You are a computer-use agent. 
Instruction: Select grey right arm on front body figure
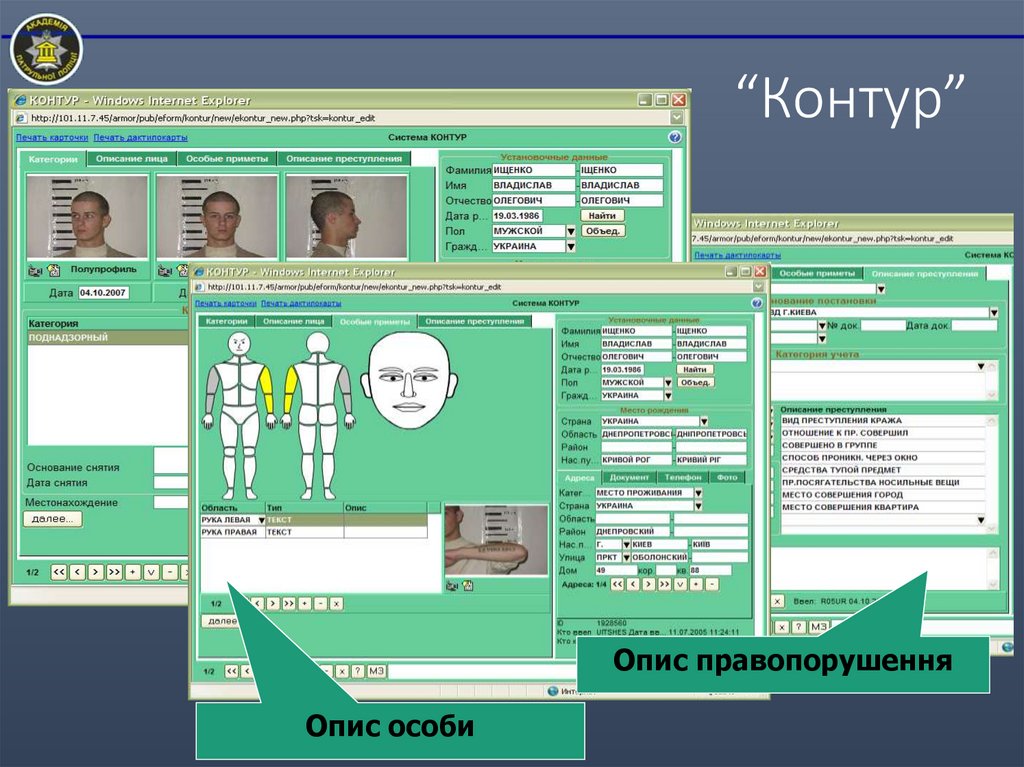point(212,389)
